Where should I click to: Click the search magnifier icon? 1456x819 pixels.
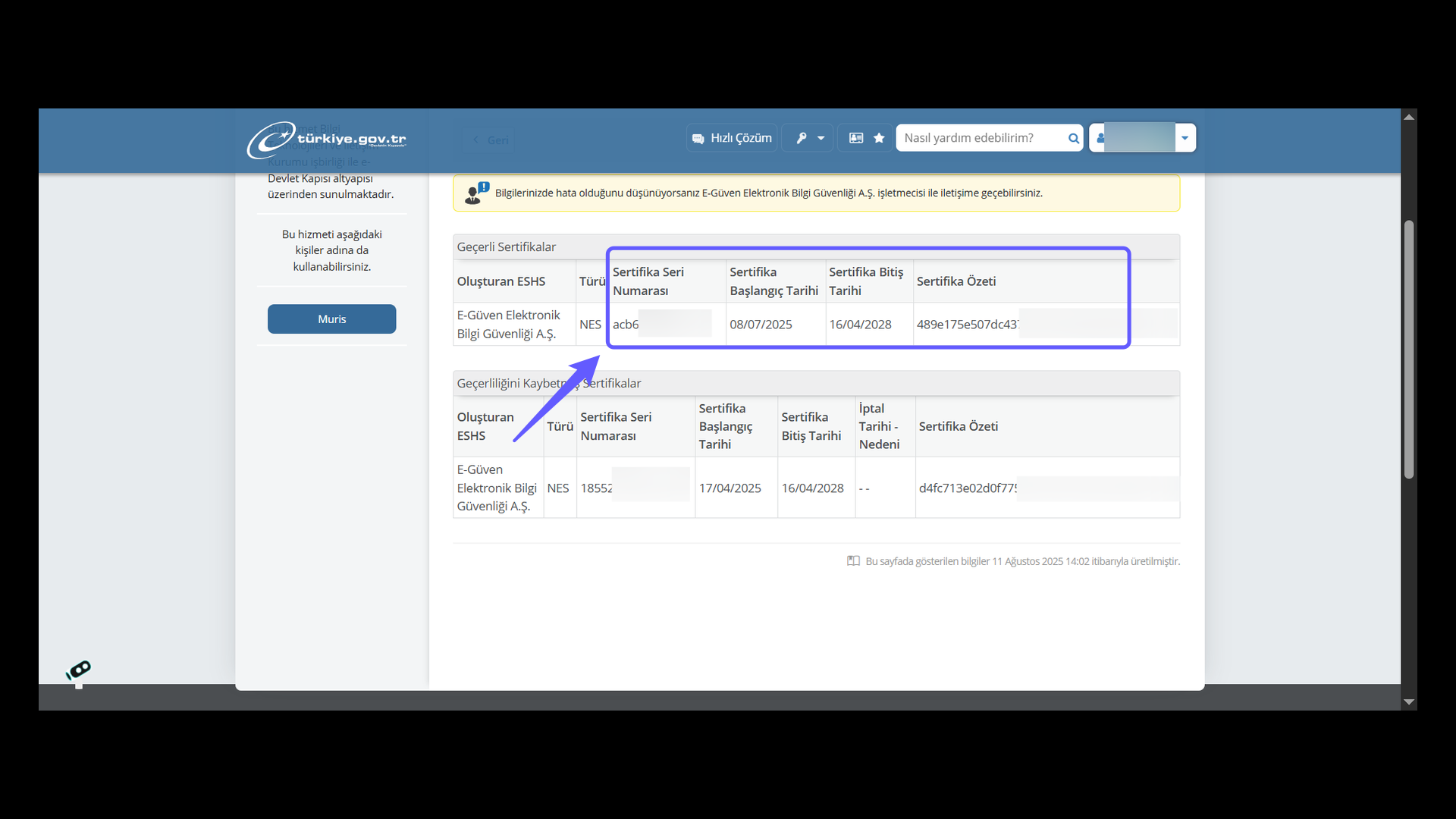(1073, 138)
